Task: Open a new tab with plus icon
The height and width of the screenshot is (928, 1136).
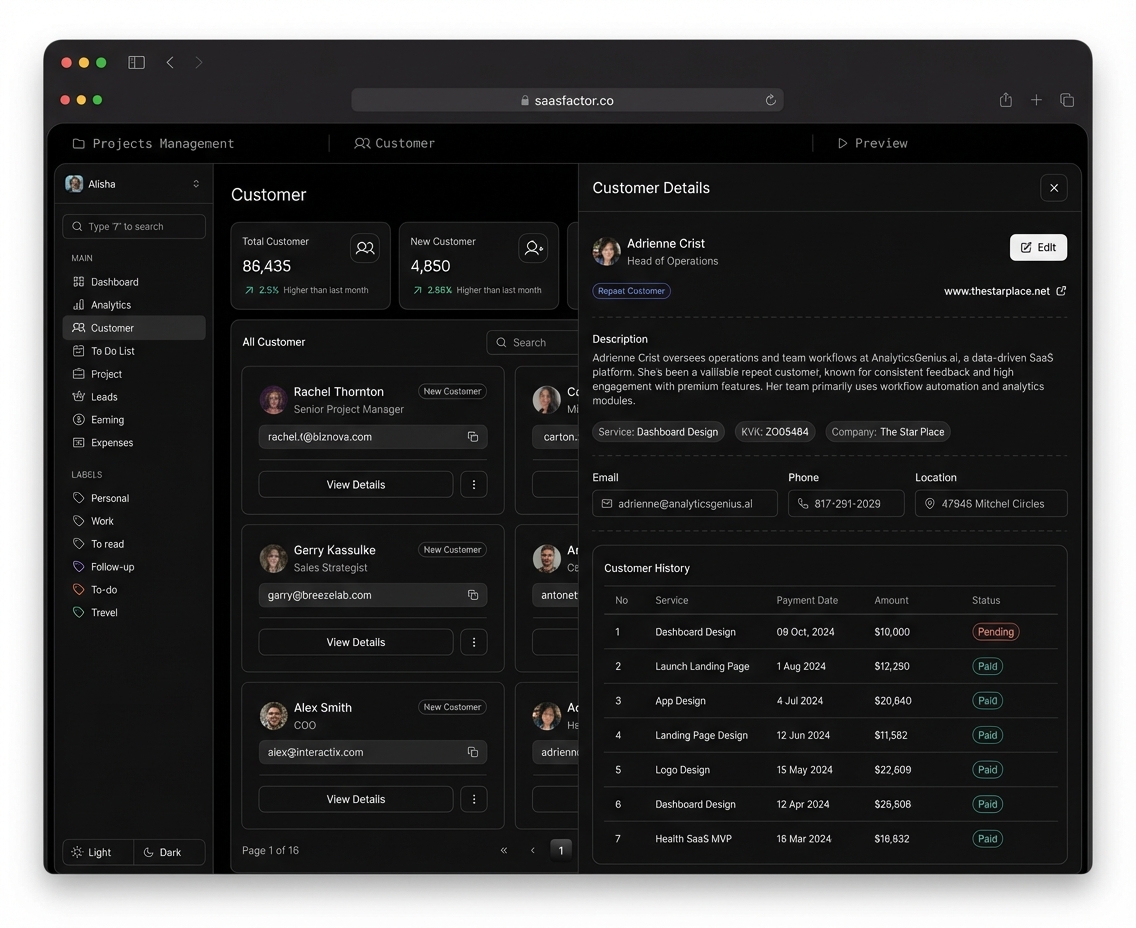Action: point(1036,100)
